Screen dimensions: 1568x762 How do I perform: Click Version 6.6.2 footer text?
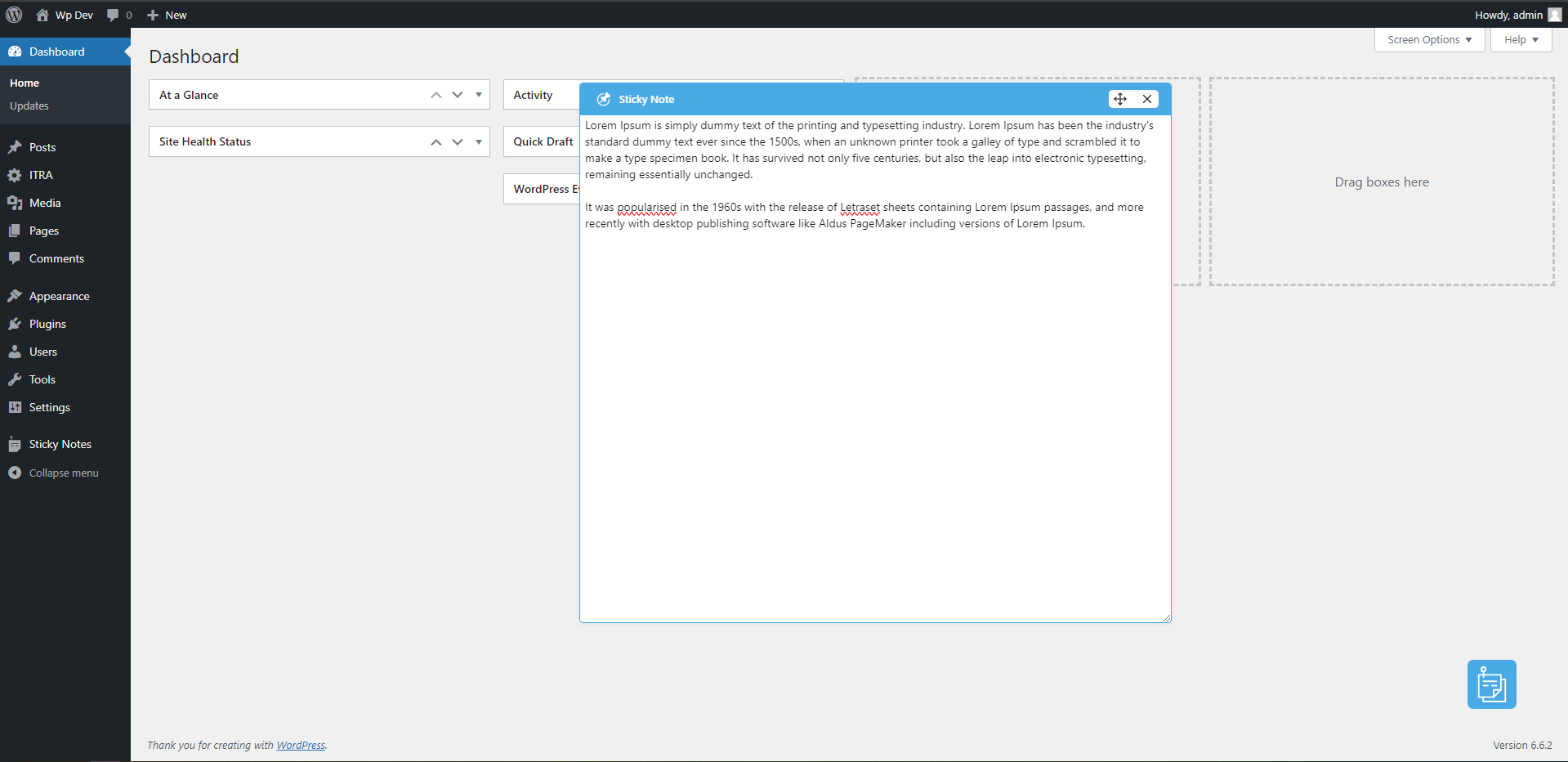coord(1522,745)
